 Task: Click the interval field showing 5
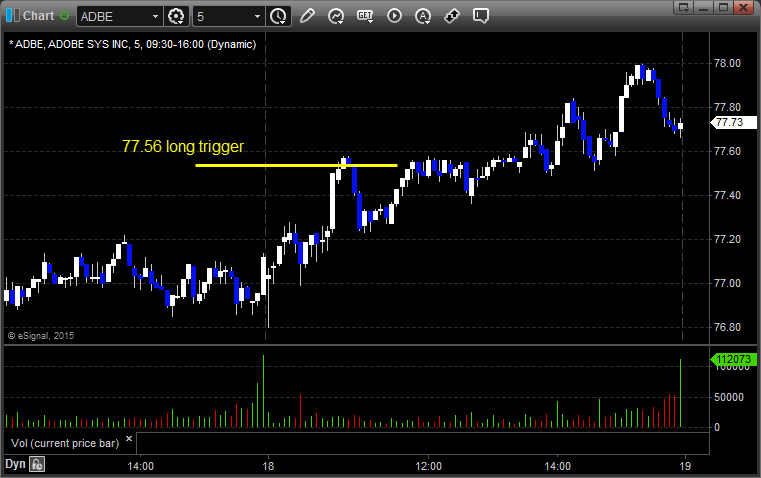[x=223, y=16]
